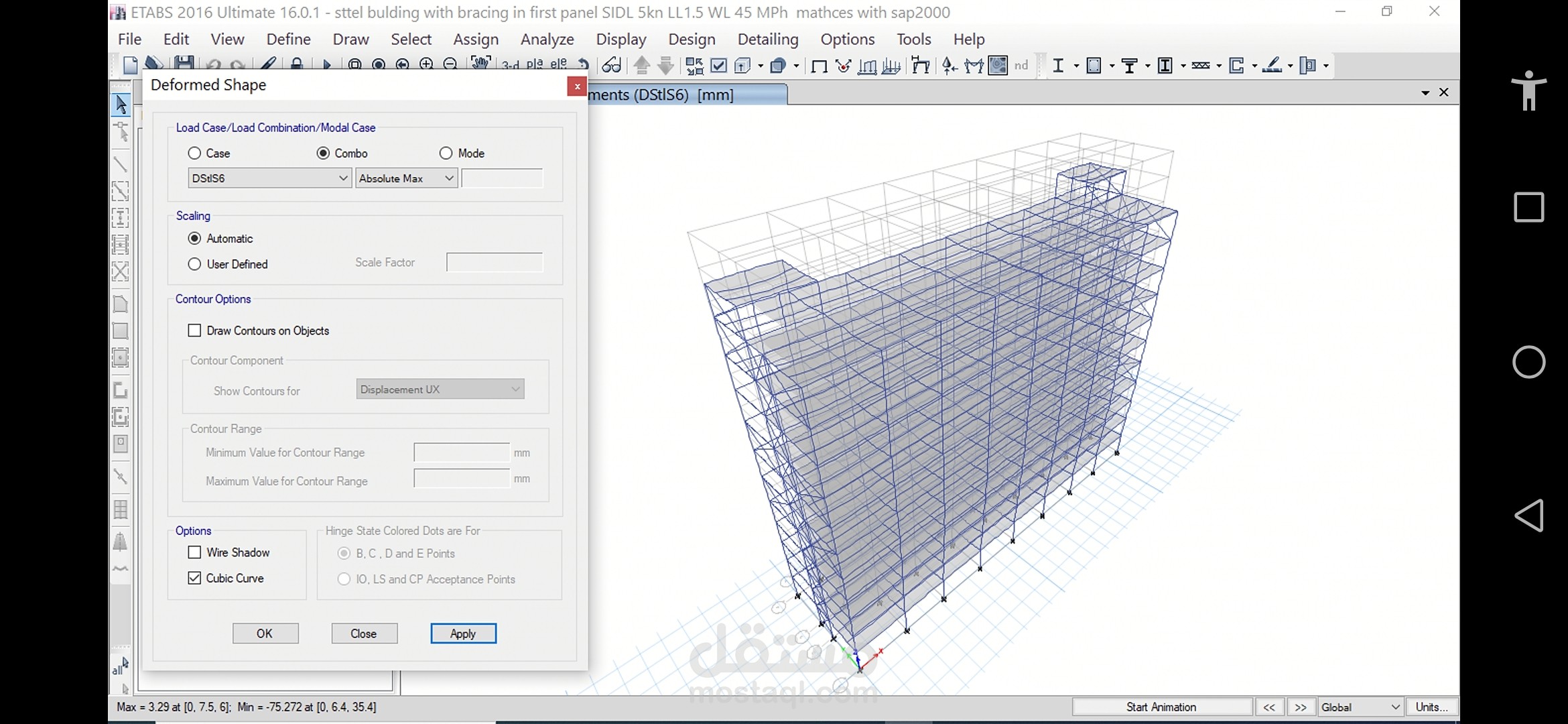This screenshot has width=1568, height=724.
Task: Expand the view window options arrow
Action: (1425, 93)
